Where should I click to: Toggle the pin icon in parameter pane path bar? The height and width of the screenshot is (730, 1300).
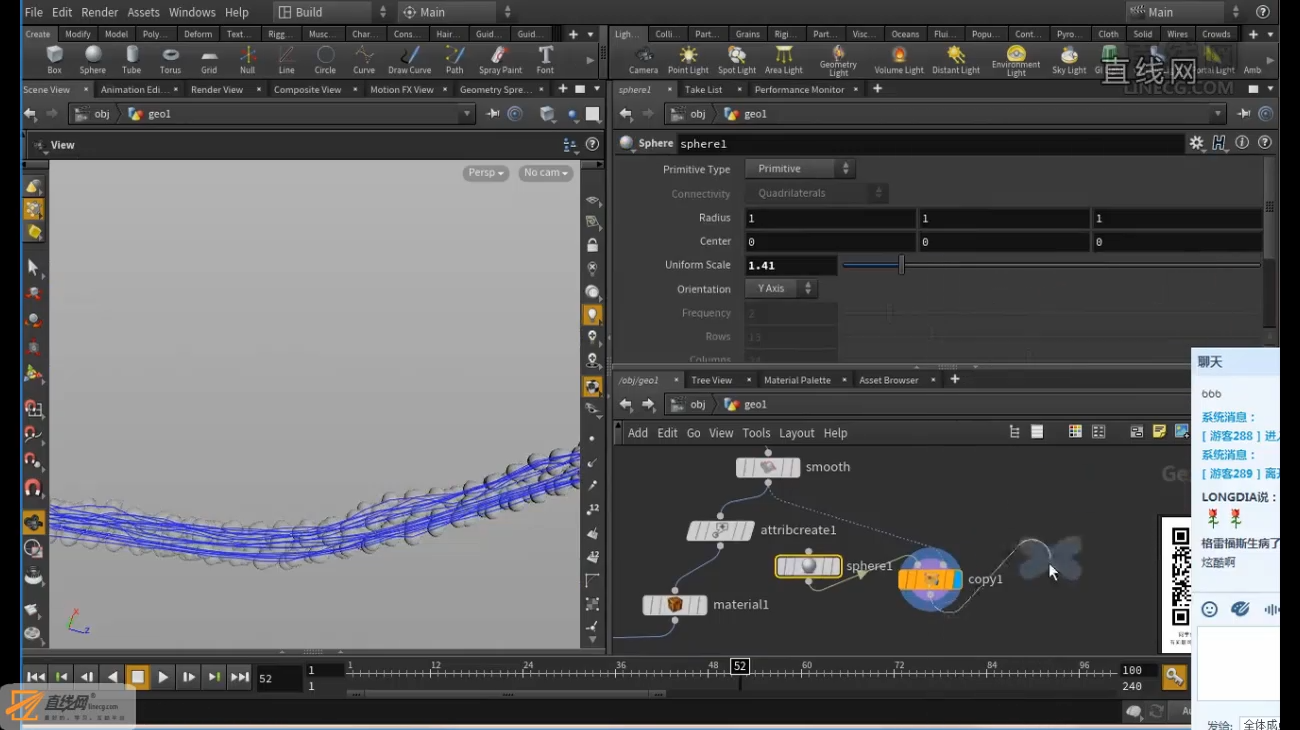click(1244, 114)
